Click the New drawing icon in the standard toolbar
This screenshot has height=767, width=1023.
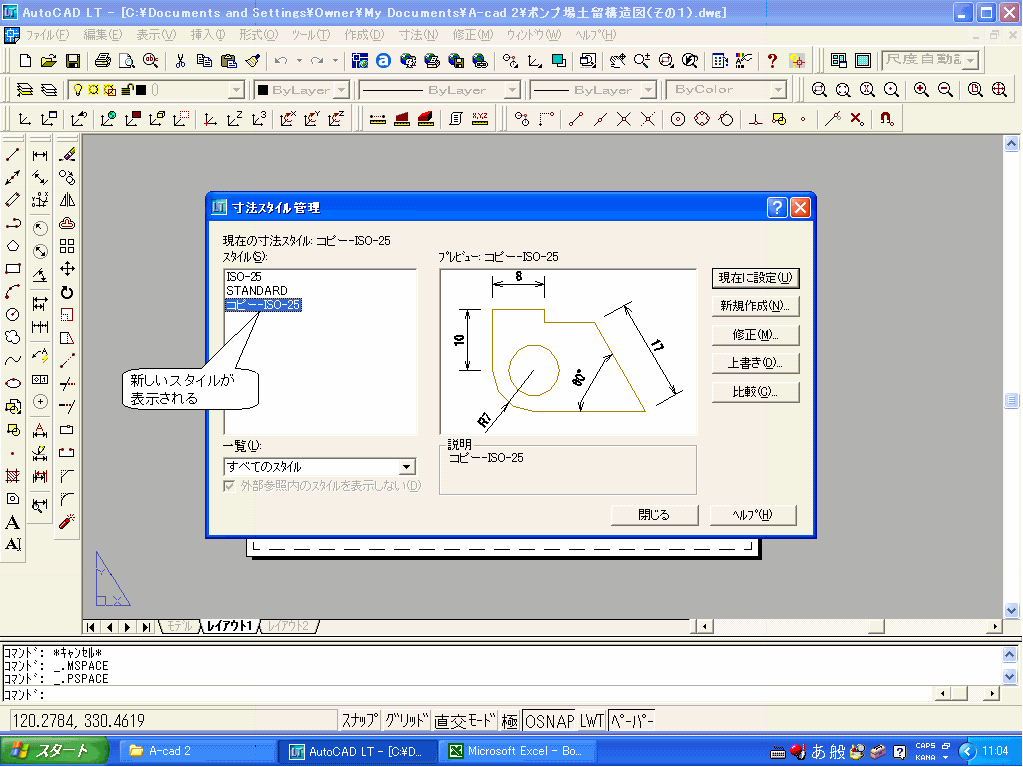click(25, 61)
